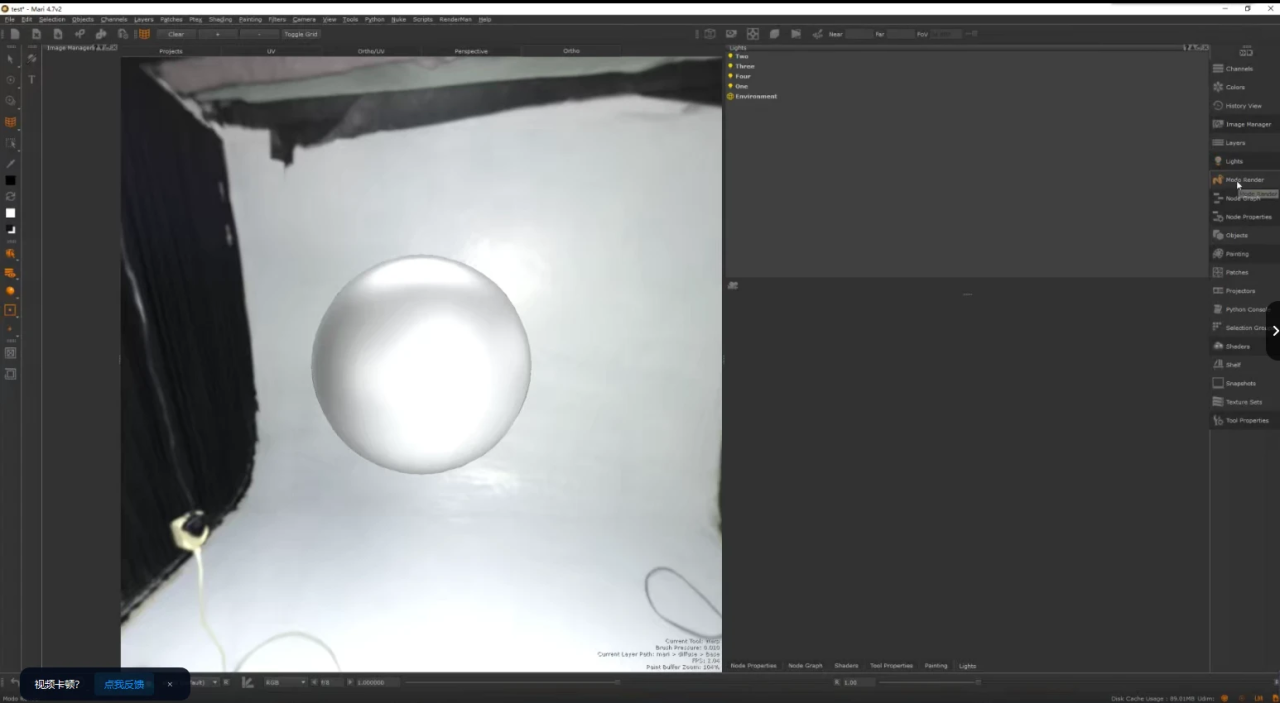Switch to the Ortho/UV view tab
The image size is (1280, 703).
[371, 51]
